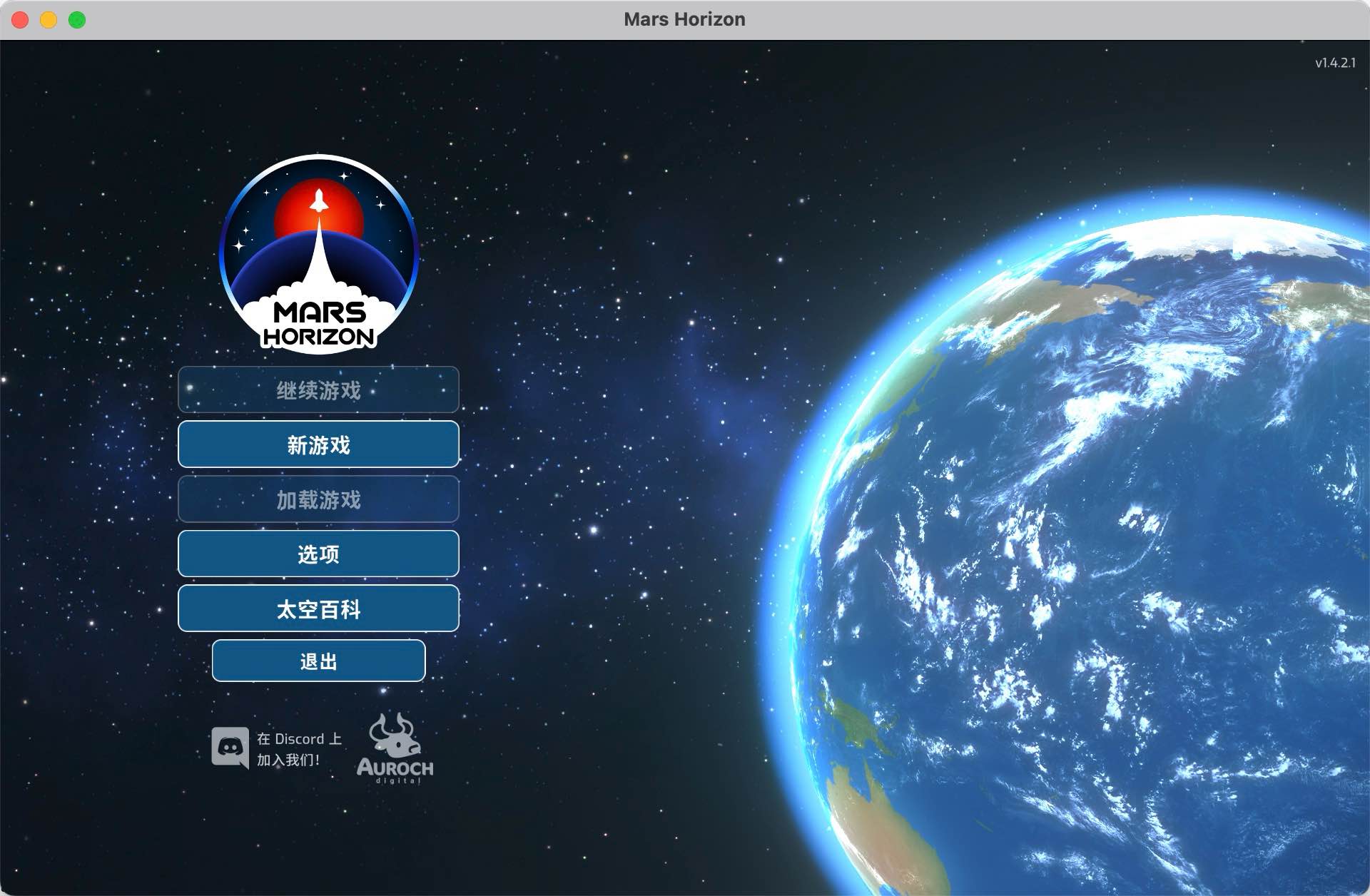The height and width of the screenshot is (896, 1370).
Task: Open the 选项 options menu
Action: 318,554
